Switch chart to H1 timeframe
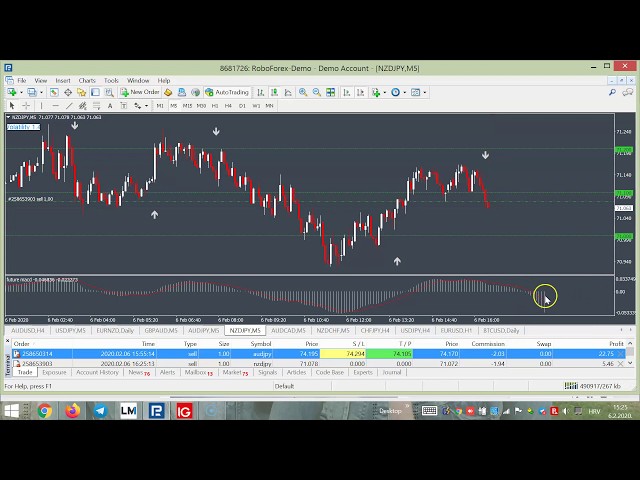 point(214,105)
